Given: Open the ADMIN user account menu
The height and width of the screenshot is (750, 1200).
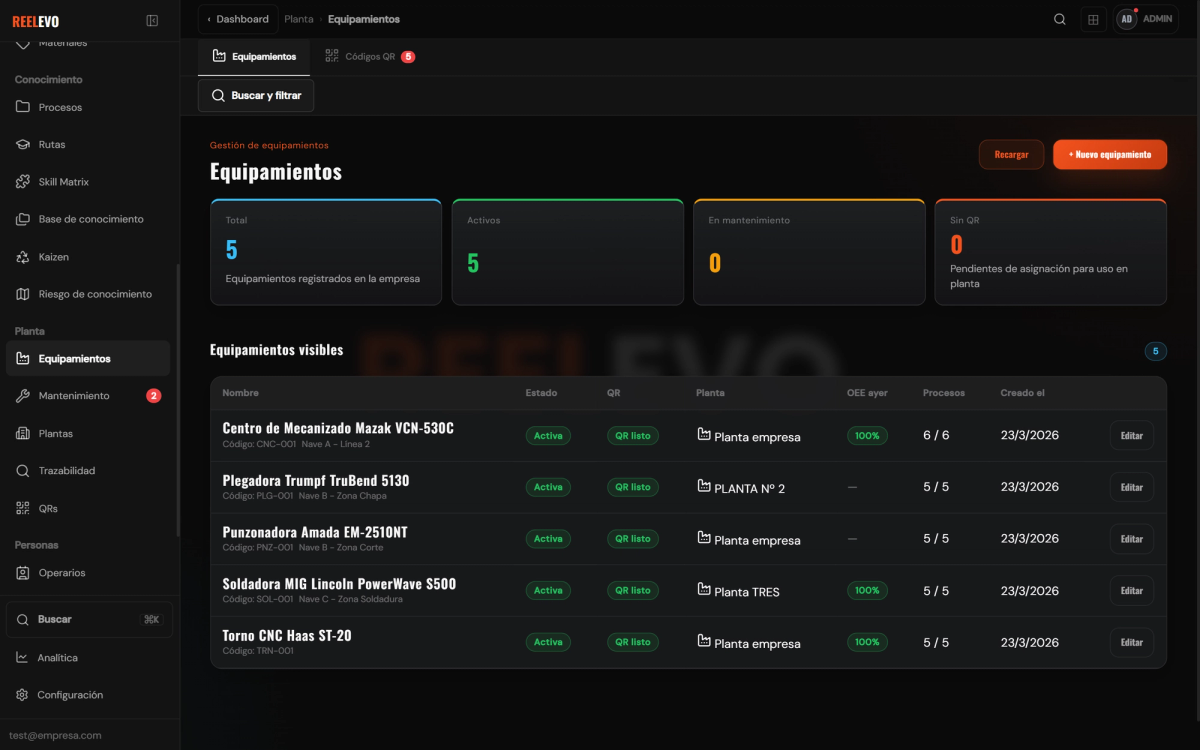Looking at the screenshot, I should [x=1146, y=19].
